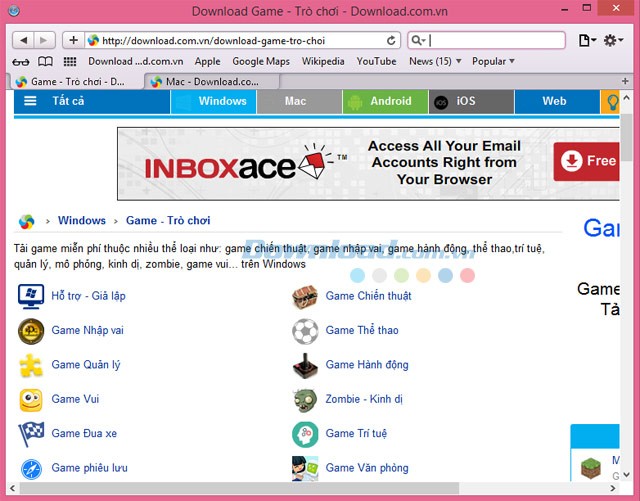Click the Download.com.vn home breadcrumb icon
Screen dimensions: 640x501
(27, 221)
